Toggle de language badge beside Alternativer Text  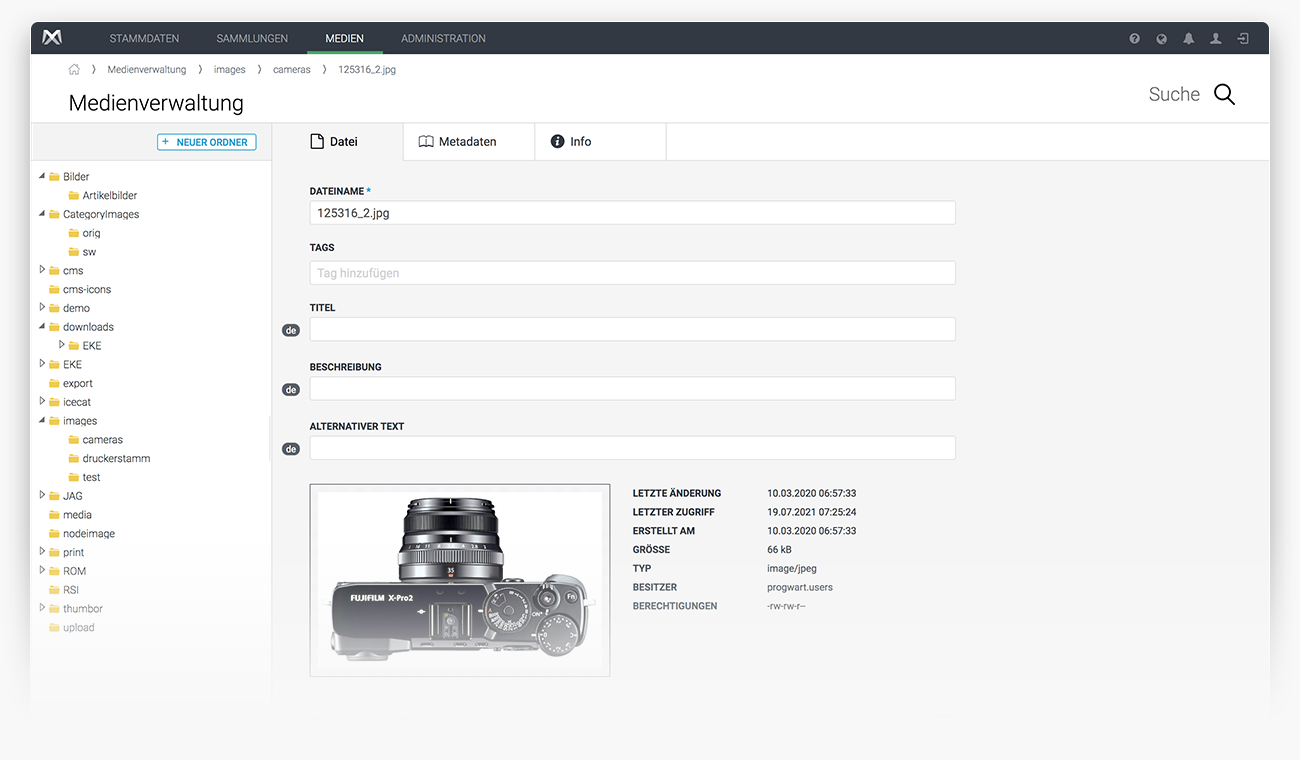click(291, 449)
